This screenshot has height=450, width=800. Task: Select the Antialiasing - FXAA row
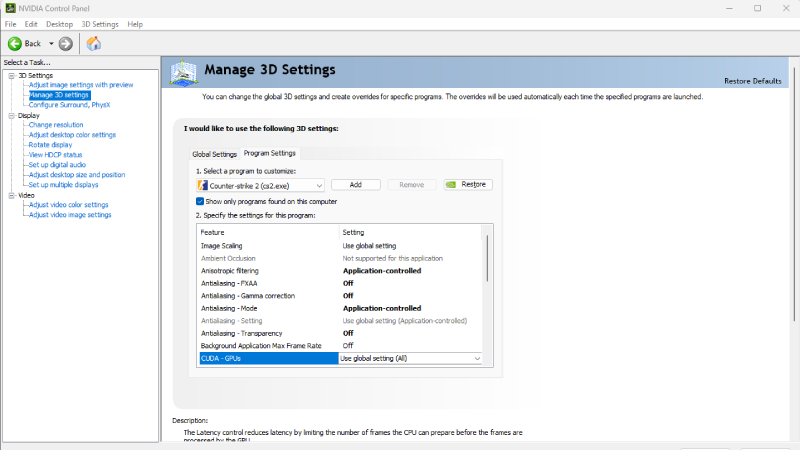(x=340, y=283)
